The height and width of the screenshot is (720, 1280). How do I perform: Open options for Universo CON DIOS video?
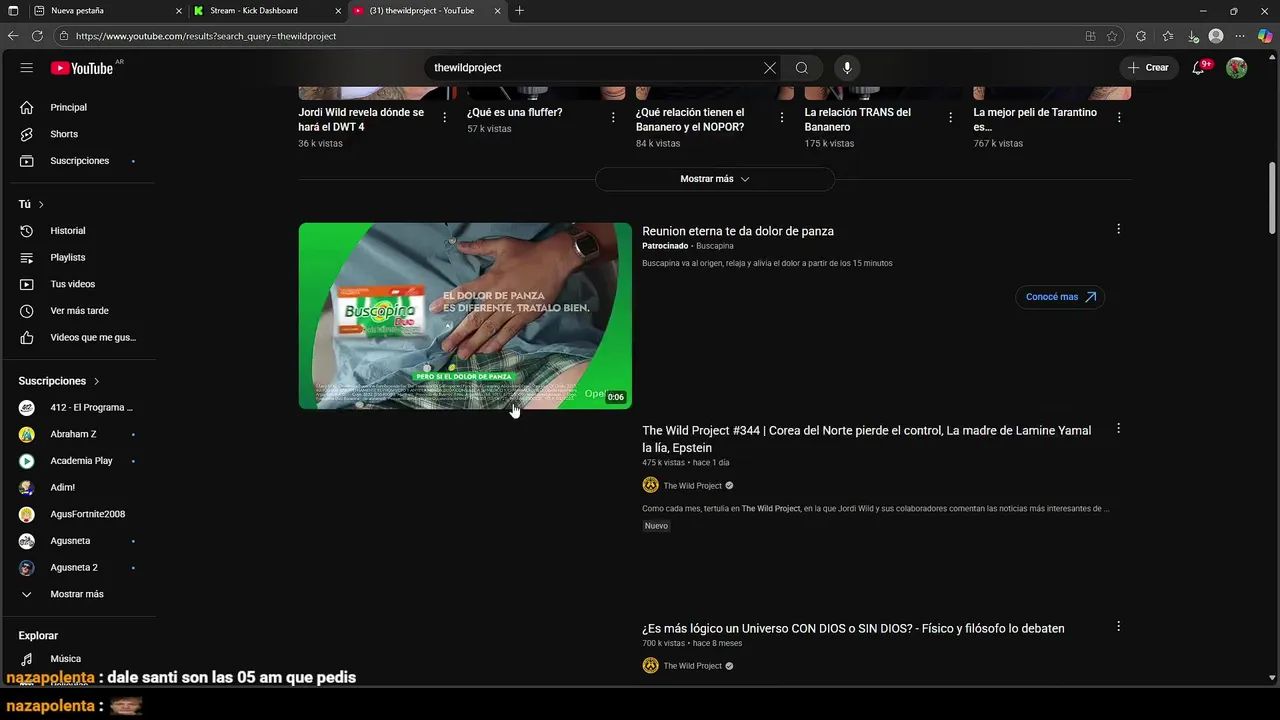click(x=1118, y=627)
